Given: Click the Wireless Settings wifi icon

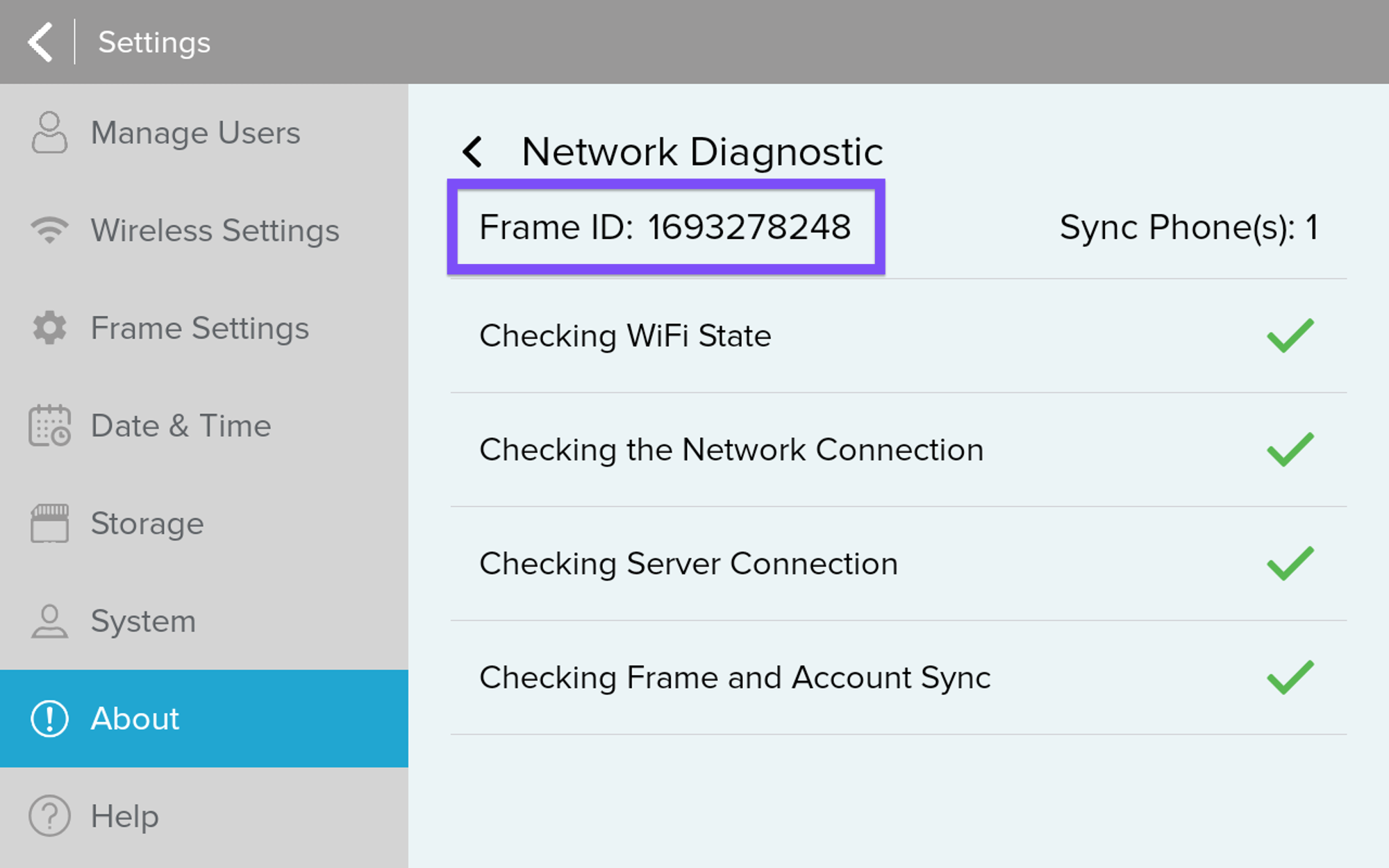Looking at the screenshot, I should [49, 230].
